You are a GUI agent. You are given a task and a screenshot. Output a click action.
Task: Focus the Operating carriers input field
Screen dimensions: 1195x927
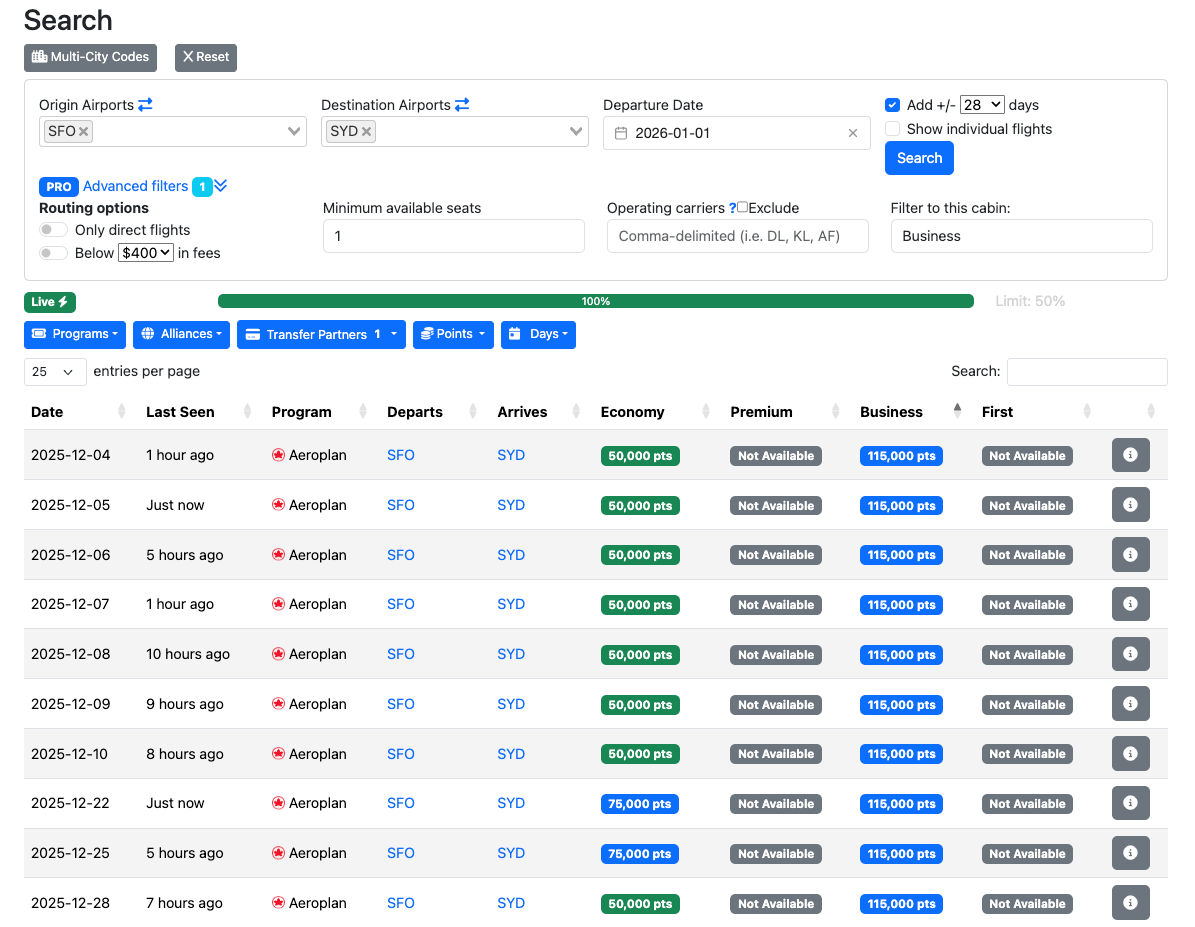(738, 236)
